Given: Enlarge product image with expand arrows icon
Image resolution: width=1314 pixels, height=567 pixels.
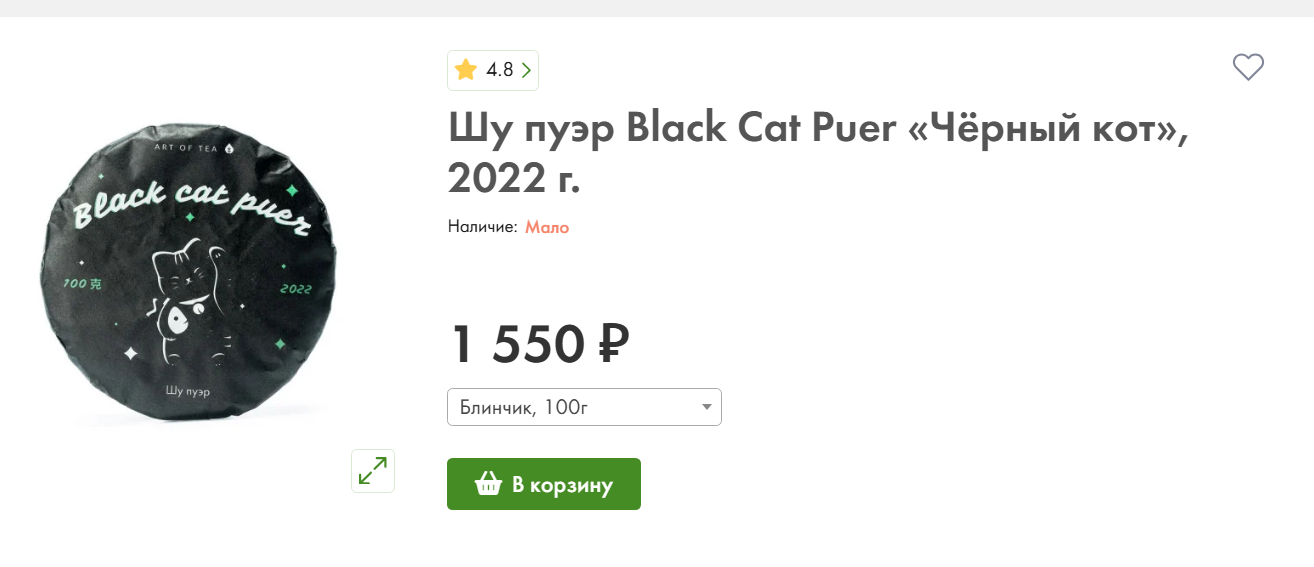Looking at the screenshot, I should click(x=373, y=471).
